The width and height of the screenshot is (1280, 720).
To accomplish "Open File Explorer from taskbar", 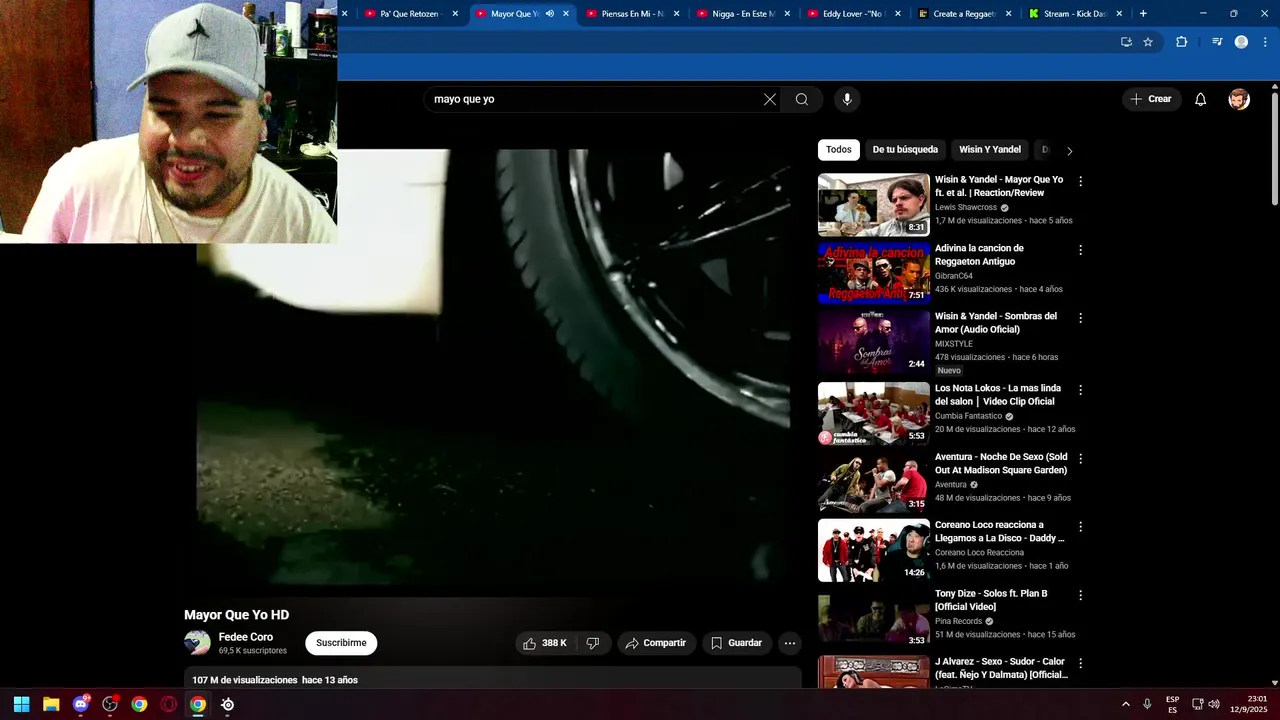I will [x=51, y=704].
